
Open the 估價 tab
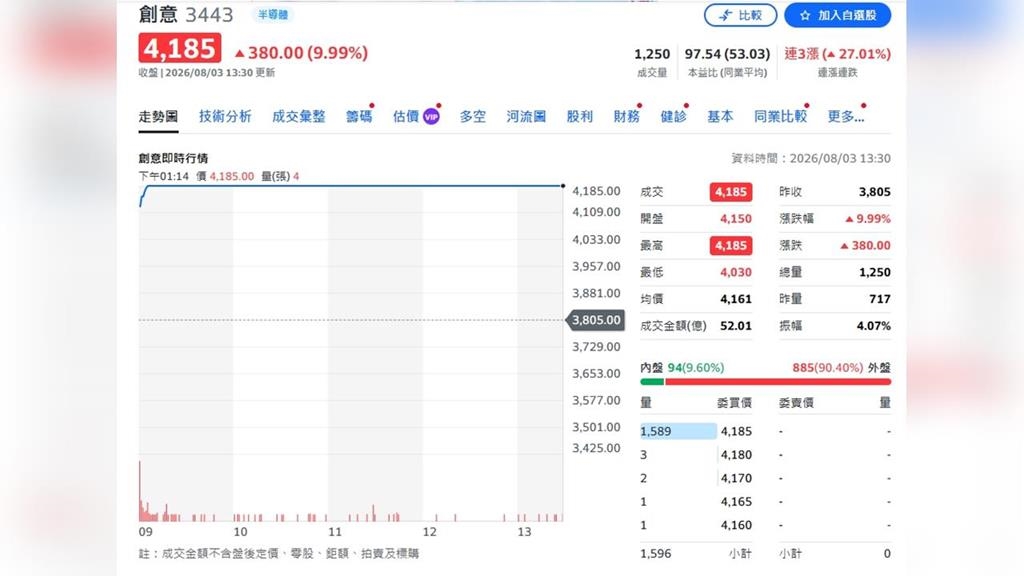click(406, 116)
